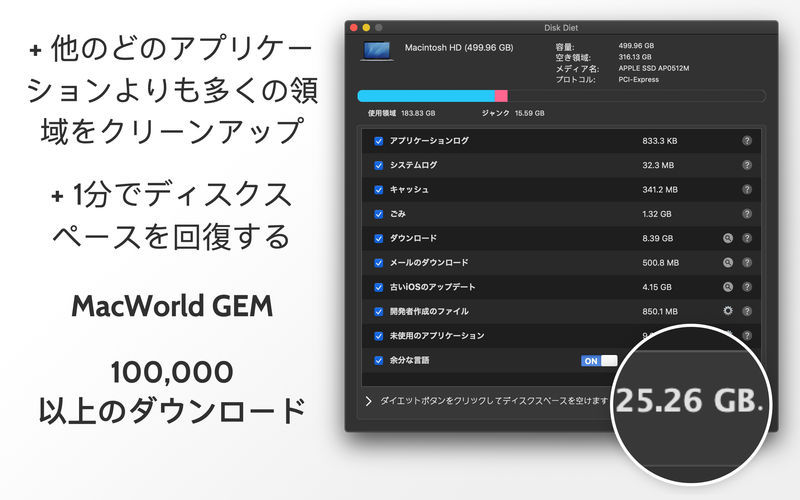Click help icon for アプリケーションログ row
The height and width of the screenshot is (500, 800).
746,141
